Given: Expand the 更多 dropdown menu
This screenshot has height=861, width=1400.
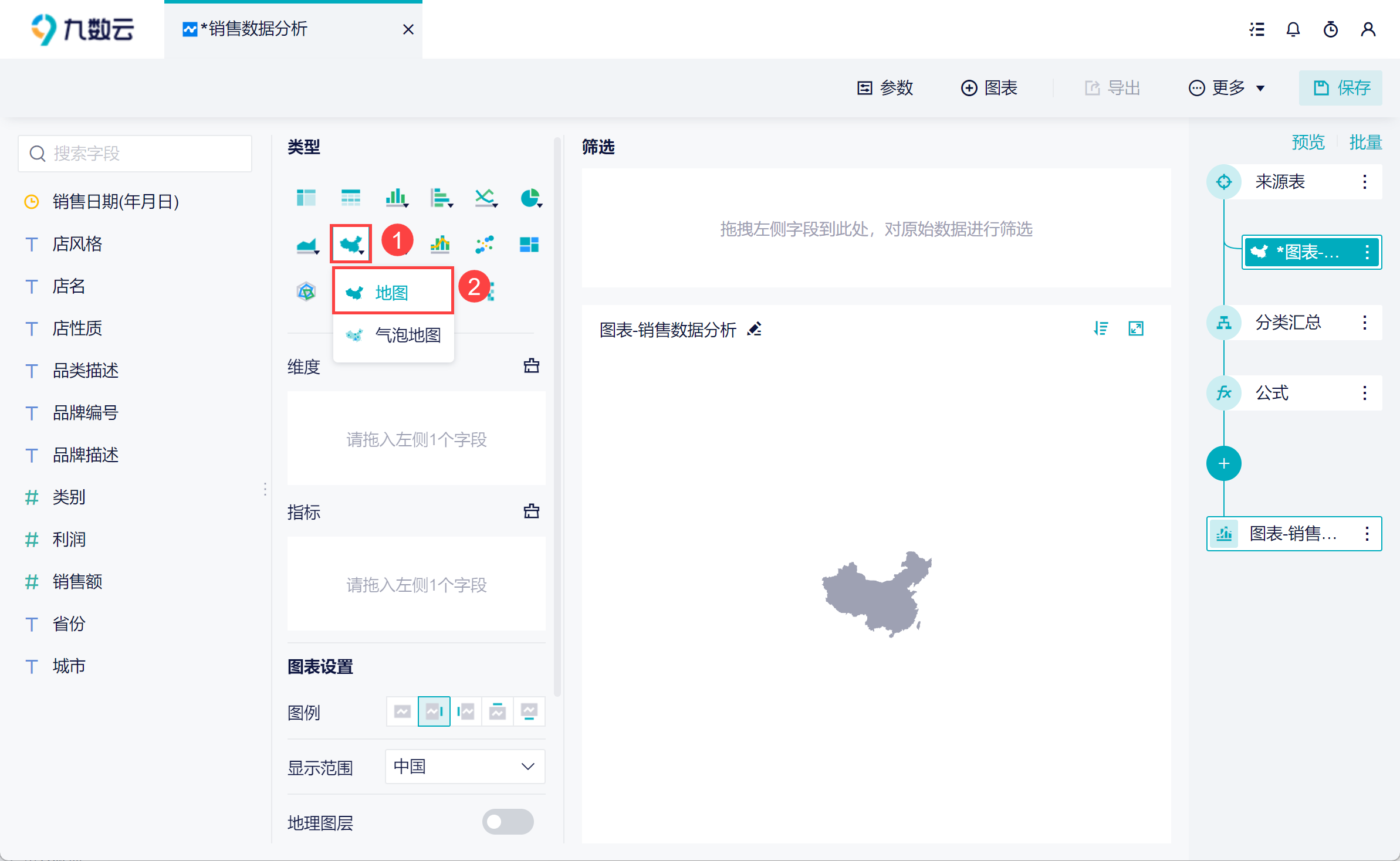Looking at the screenshot, I should click(x=1227, y=88).
